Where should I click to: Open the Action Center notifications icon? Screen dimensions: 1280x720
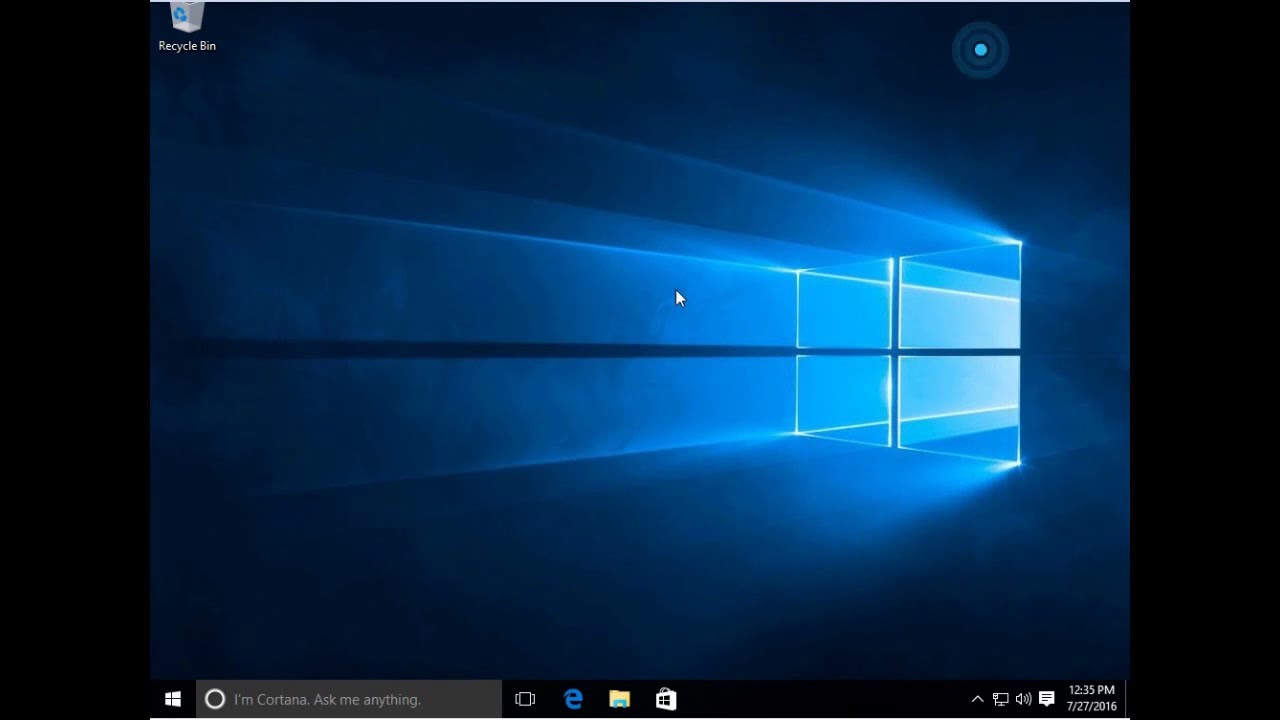click(1047, 699)
